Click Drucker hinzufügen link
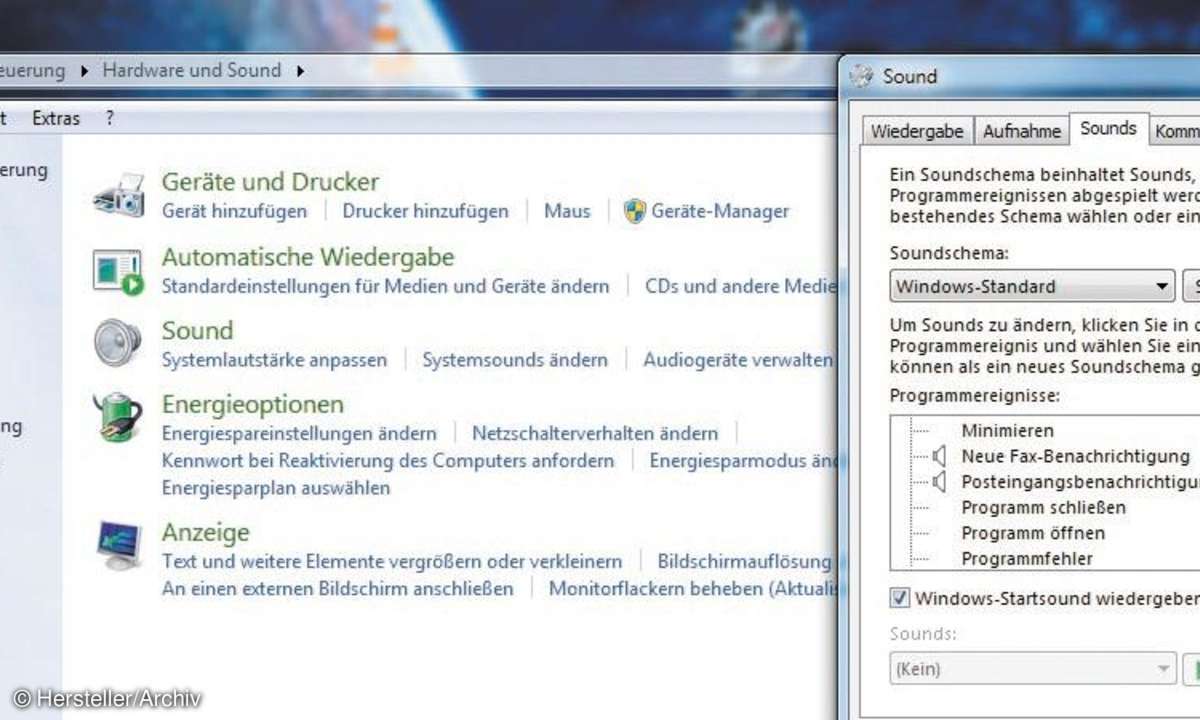1200x720 pixels. coord(425,211)
